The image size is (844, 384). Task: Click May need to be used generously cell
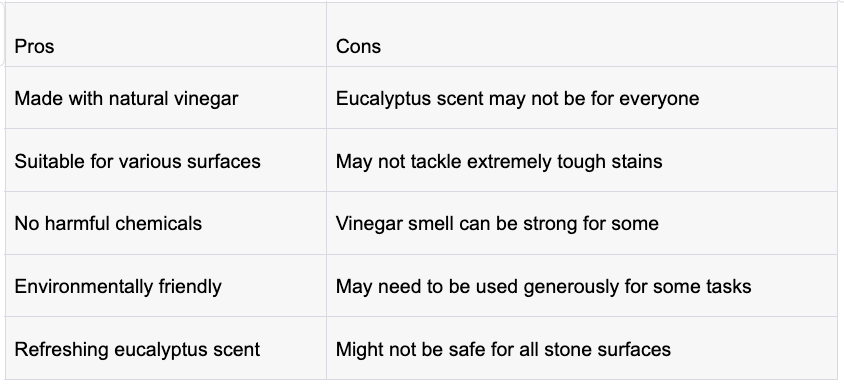[582, 286]
